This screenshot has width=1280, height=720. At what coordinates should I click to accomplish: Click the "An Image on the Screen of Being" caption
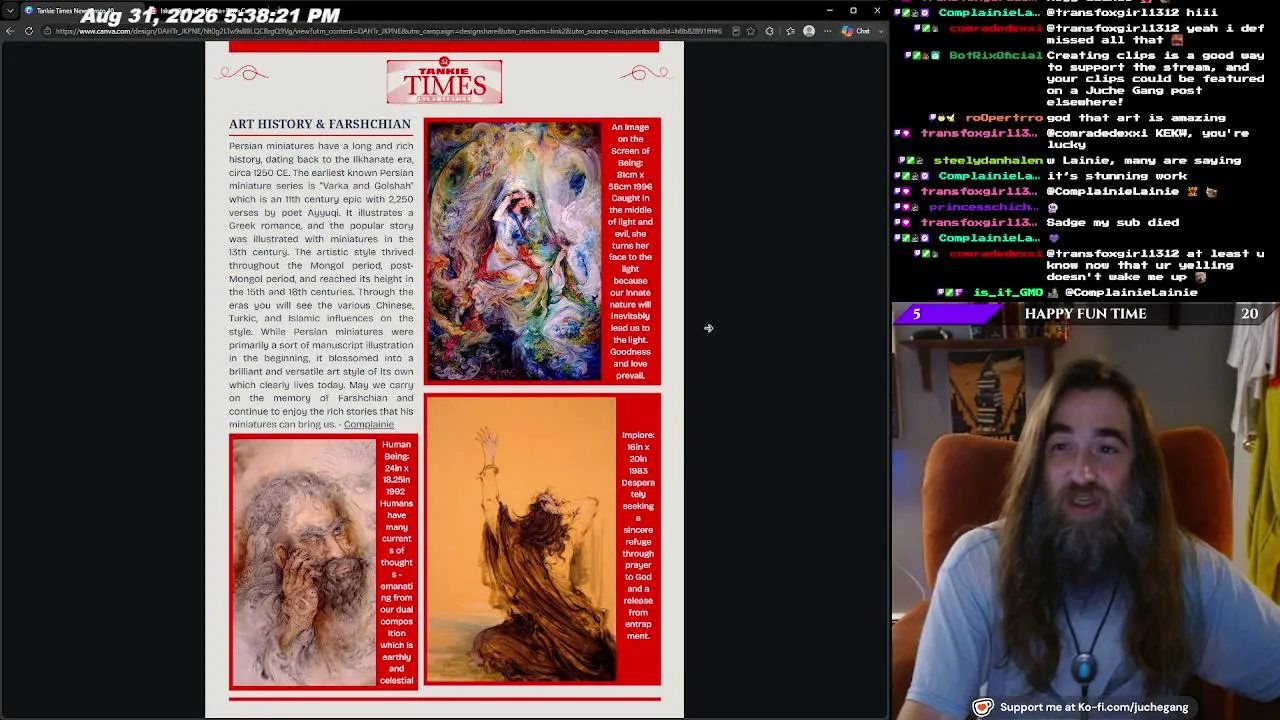[631, 252]
